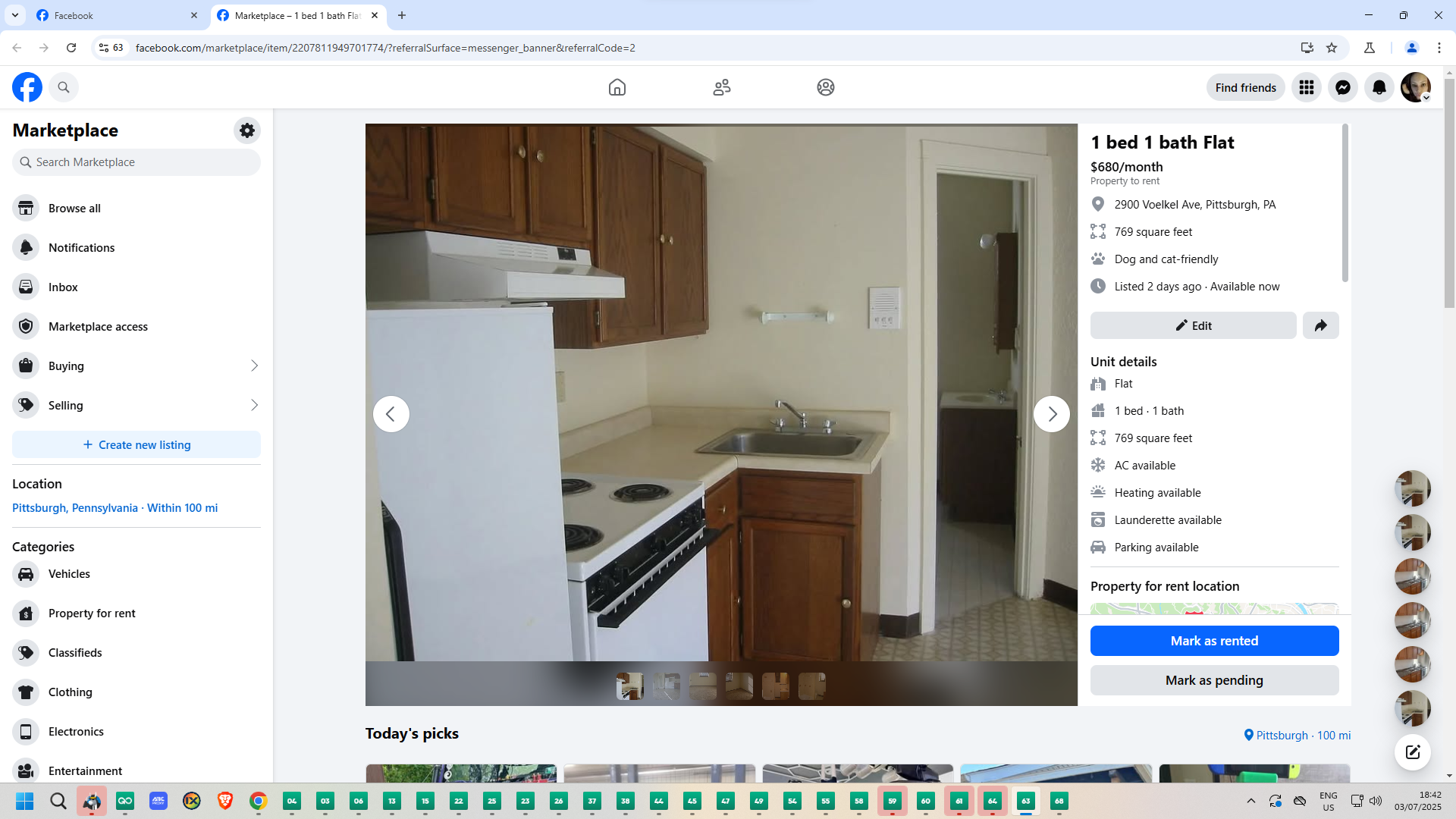Click the Search Marketplace field

[136, 162]
